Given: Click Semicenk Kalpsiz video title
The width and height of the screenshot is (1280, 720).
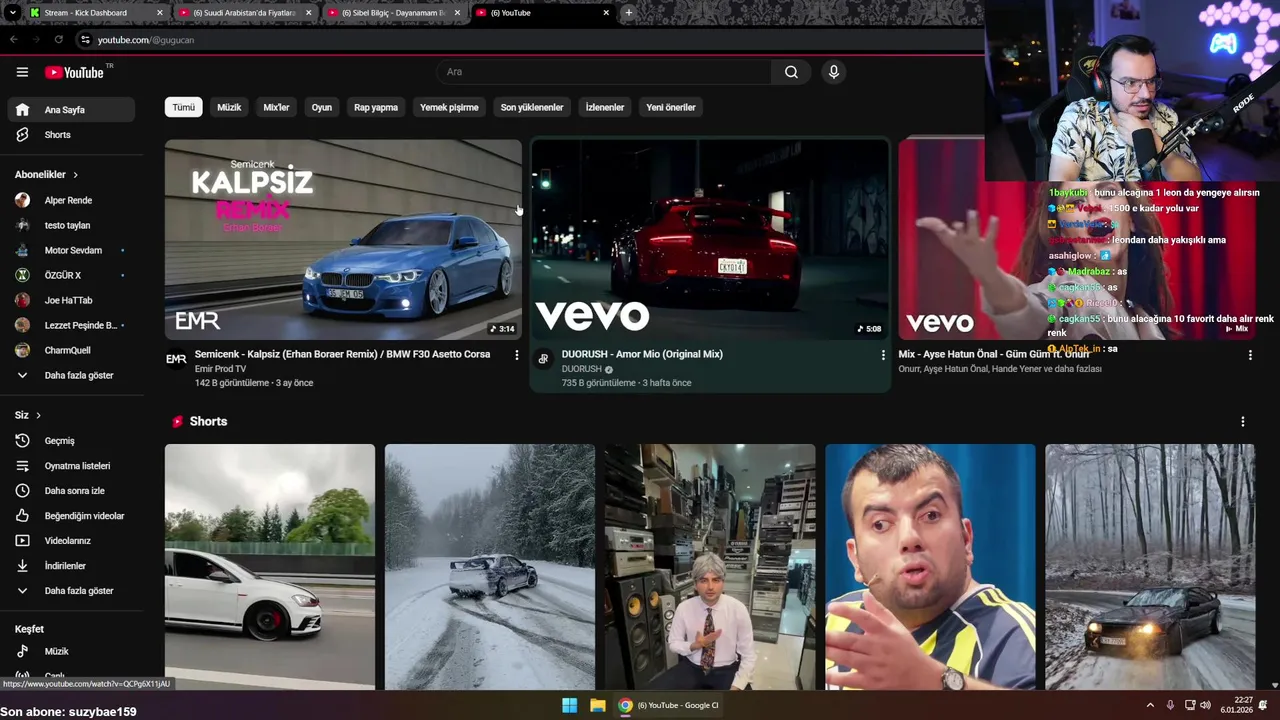Looking at the screenshot, I should tap(342, 354).
